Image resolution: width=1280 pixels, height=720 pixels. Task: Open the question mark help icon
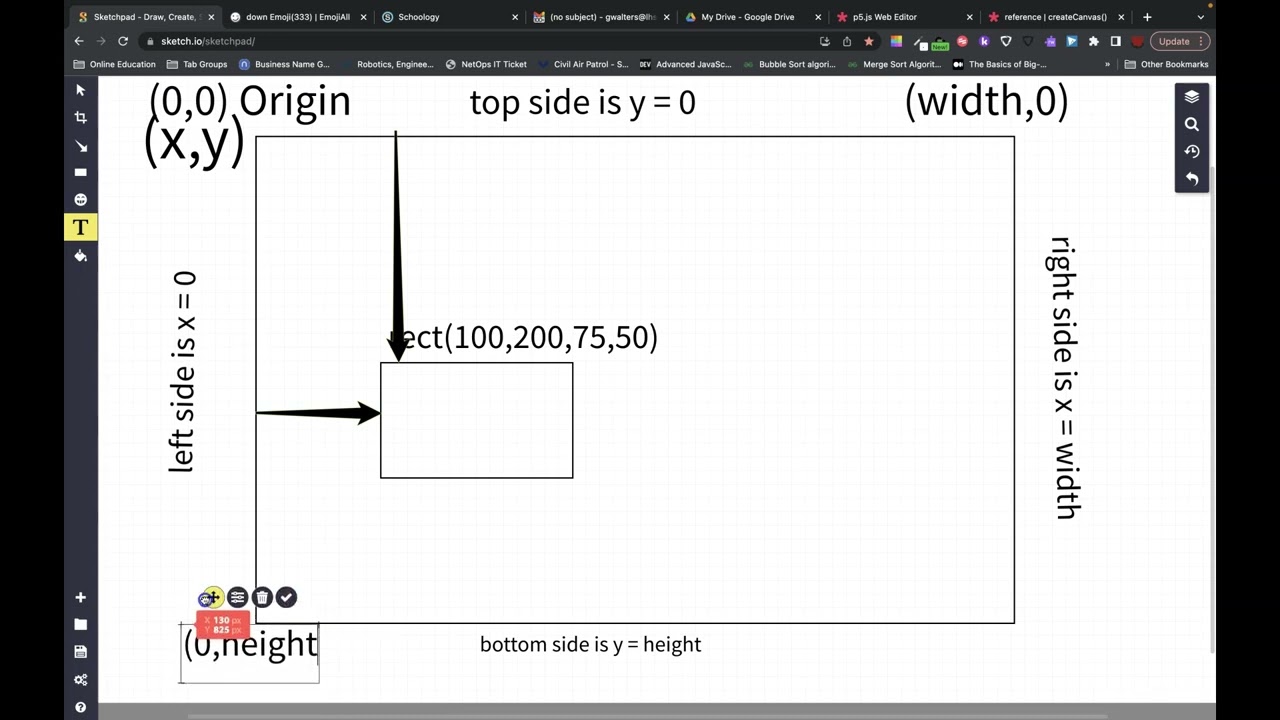pyautogui.click(x=81, y=707)
